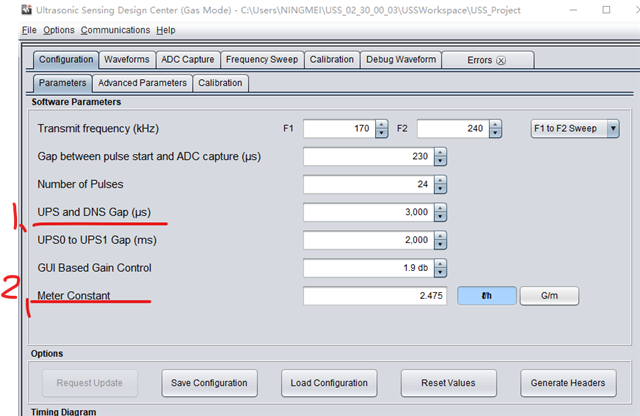The width and height of the screenshot is (640, 416).
Task: Increase gap between pulse start and ADC capture
Action: pyautogui.click(x=440, y=152)
